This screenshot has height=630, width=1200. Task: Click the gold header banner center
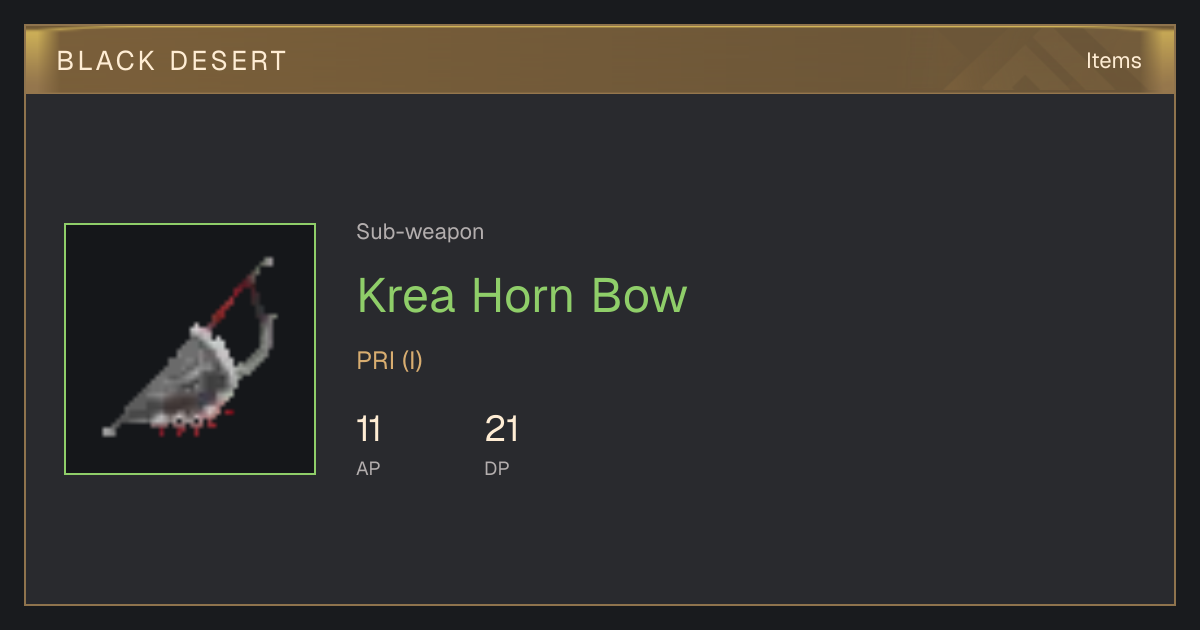[600, 60]
